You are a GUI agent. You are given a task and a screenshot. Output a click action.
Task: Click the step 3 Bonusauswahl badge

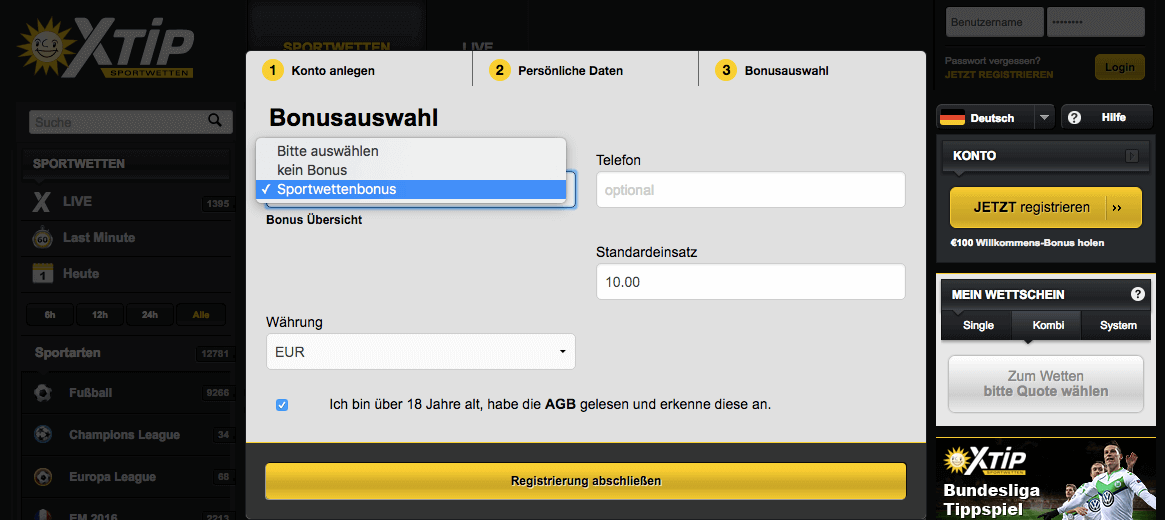coord(726,71)
